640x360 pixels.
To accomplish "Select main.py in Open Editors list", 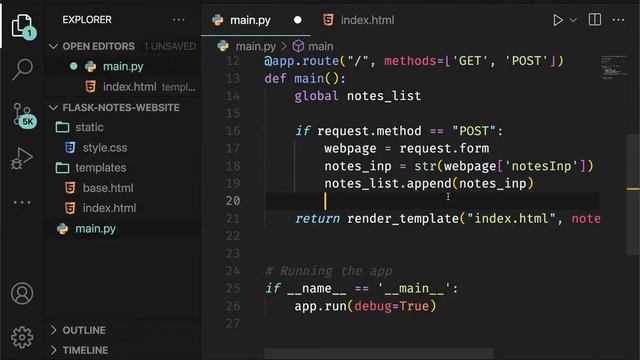I will pyautogui.click(x=122, y=66).
